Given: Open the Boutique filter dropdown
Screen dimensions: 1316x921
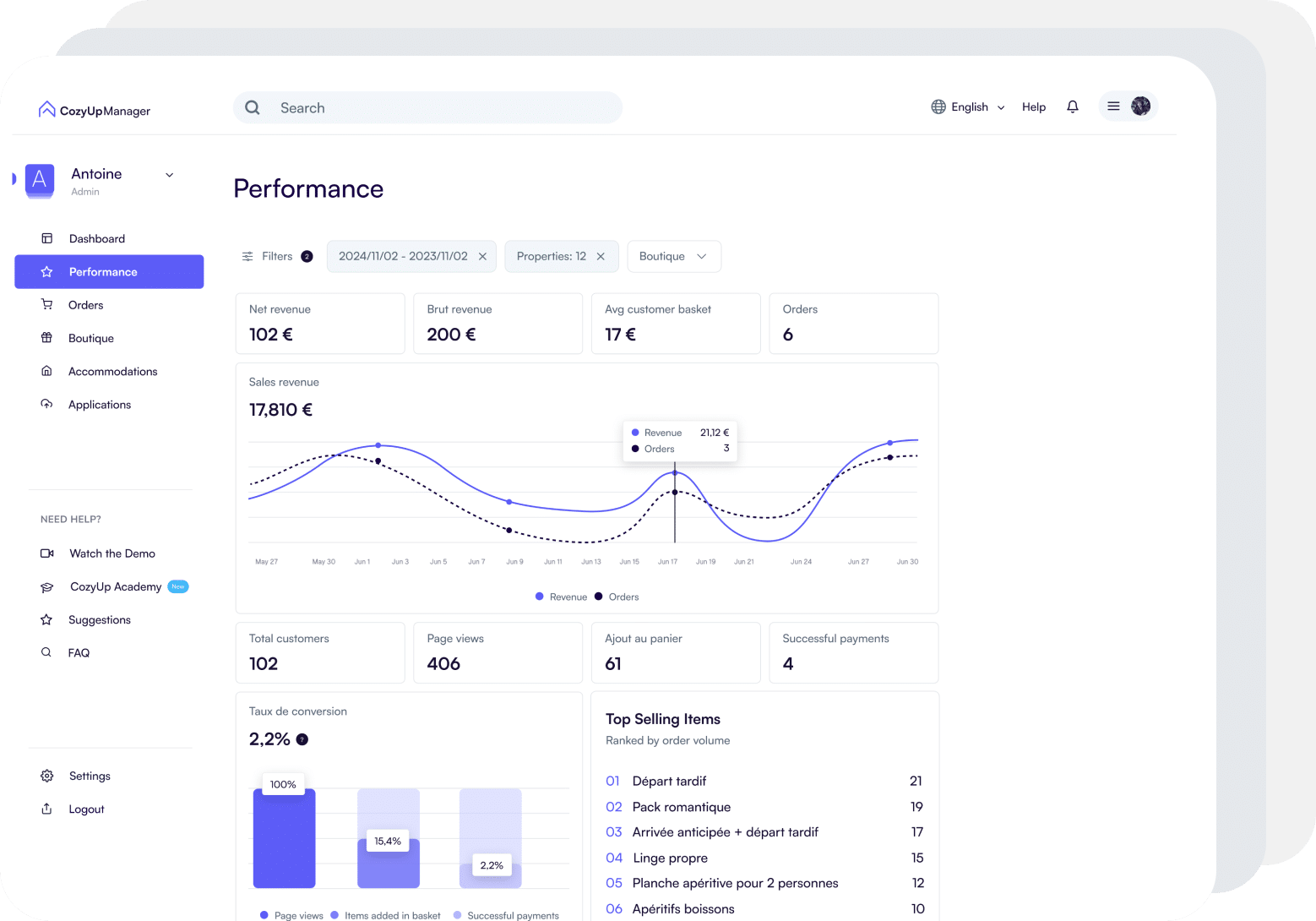Looking at the screenshot, I should click(673, 256).
